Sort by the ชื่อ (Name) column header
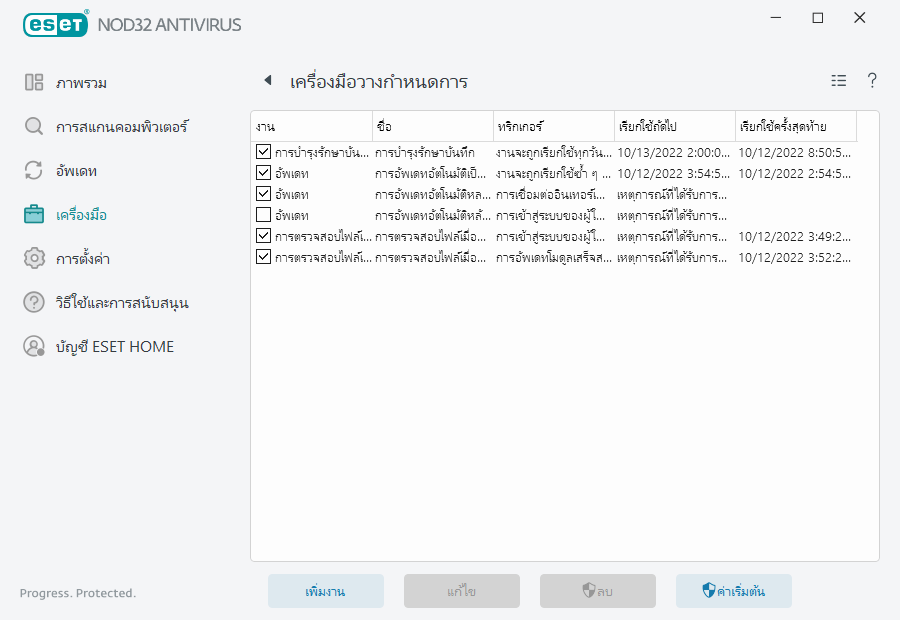900x620 pixels. [432, 127]
